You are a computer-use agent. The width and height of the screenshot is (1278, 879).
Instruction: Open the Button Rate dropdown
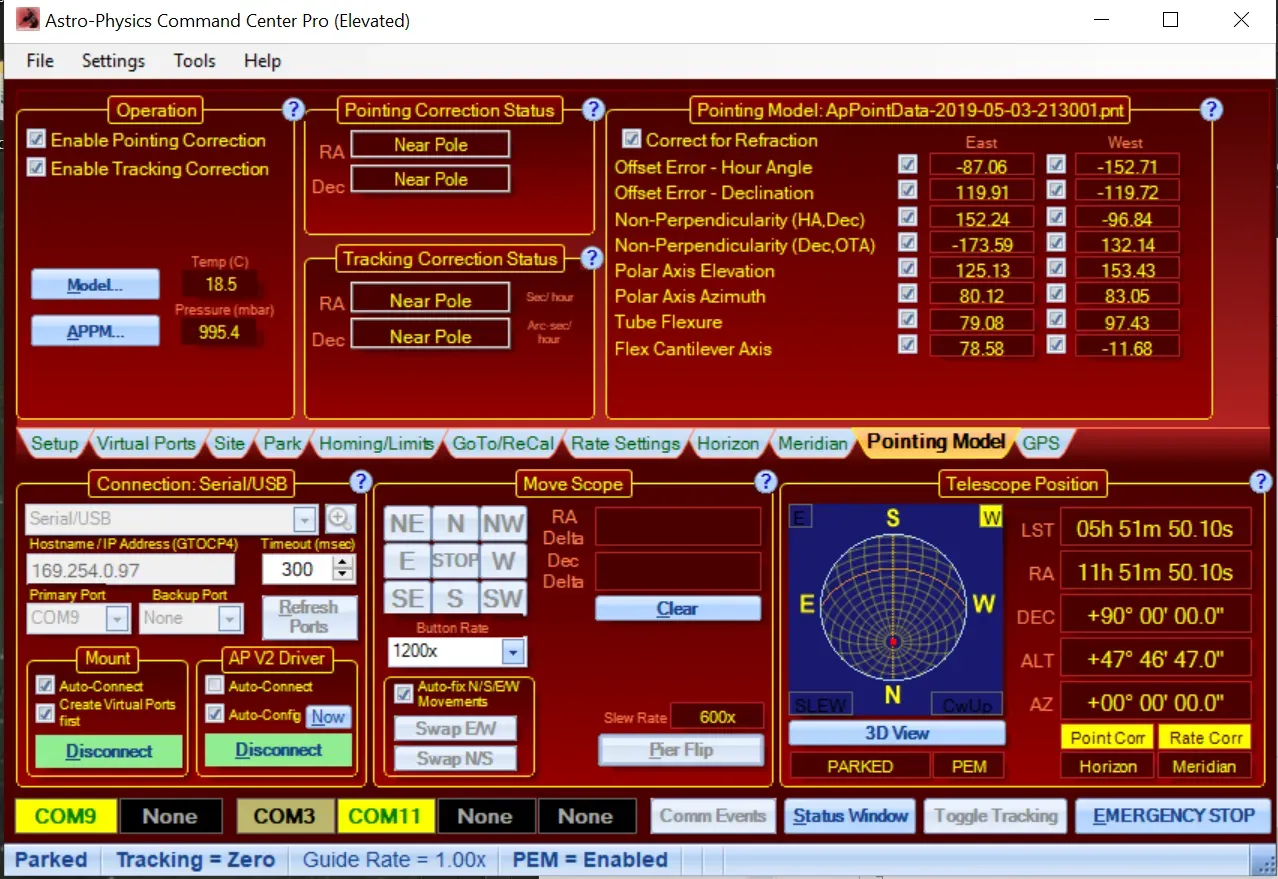point(515,652)
